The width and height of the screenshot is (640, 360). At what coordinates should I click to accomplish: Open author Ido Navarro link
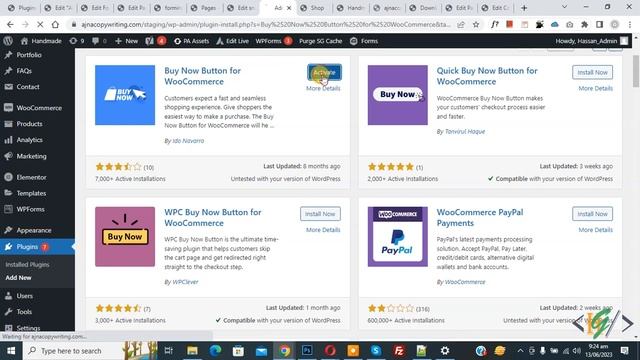(x=188, y=140)
